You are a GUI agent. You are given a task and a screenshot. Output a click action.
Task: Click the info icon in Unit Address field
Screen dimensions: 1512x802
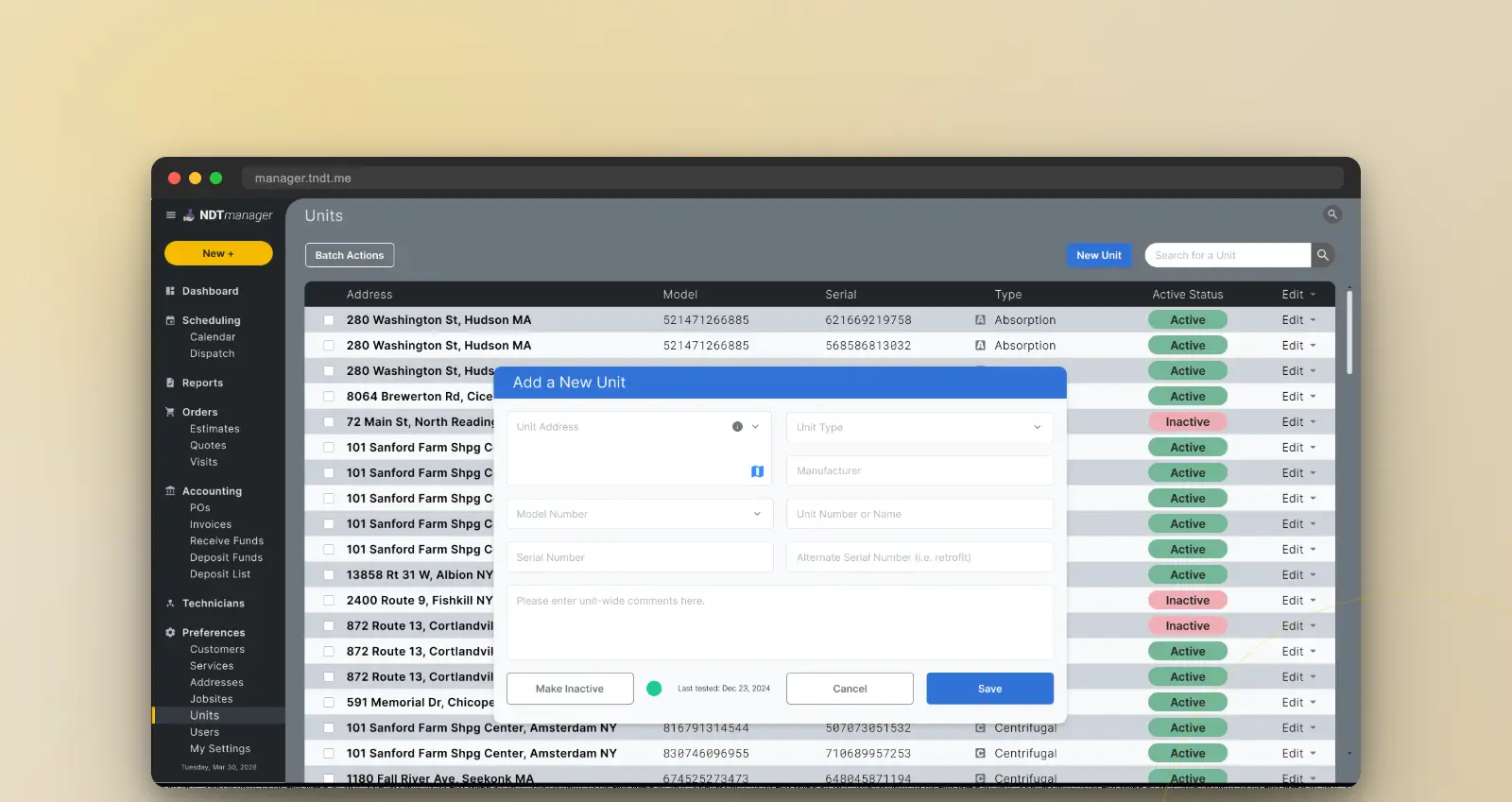pos(737,427)
